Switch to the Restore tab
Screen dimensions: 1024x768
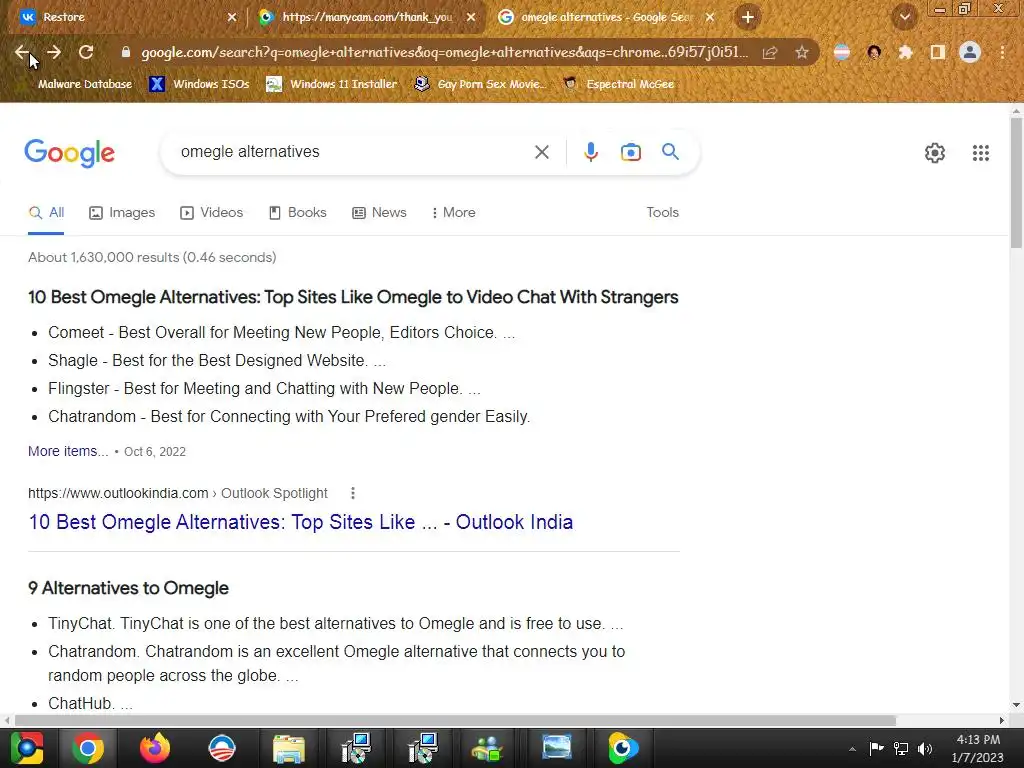click(x=124, y=17)
